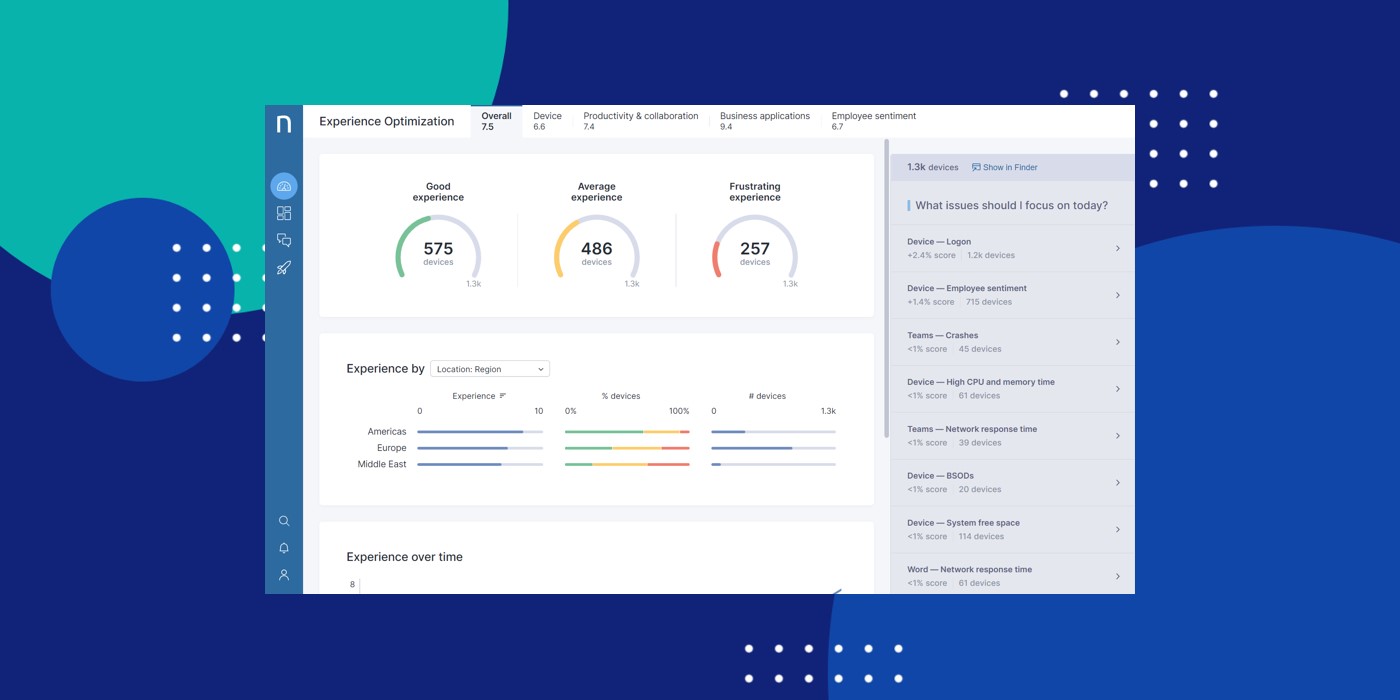
Task: Launch the rocket icon in the left sidebar
Action: click(284, 267)
